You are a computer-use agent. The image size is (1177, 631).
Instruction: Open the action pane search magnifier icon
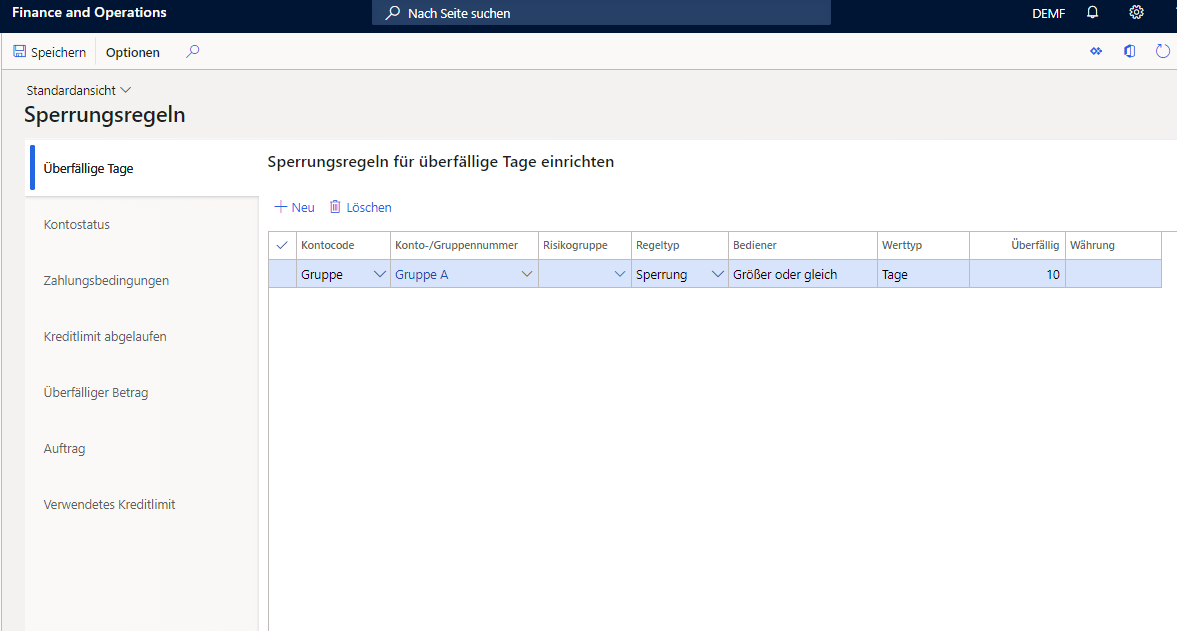click(x=191, y=50)
